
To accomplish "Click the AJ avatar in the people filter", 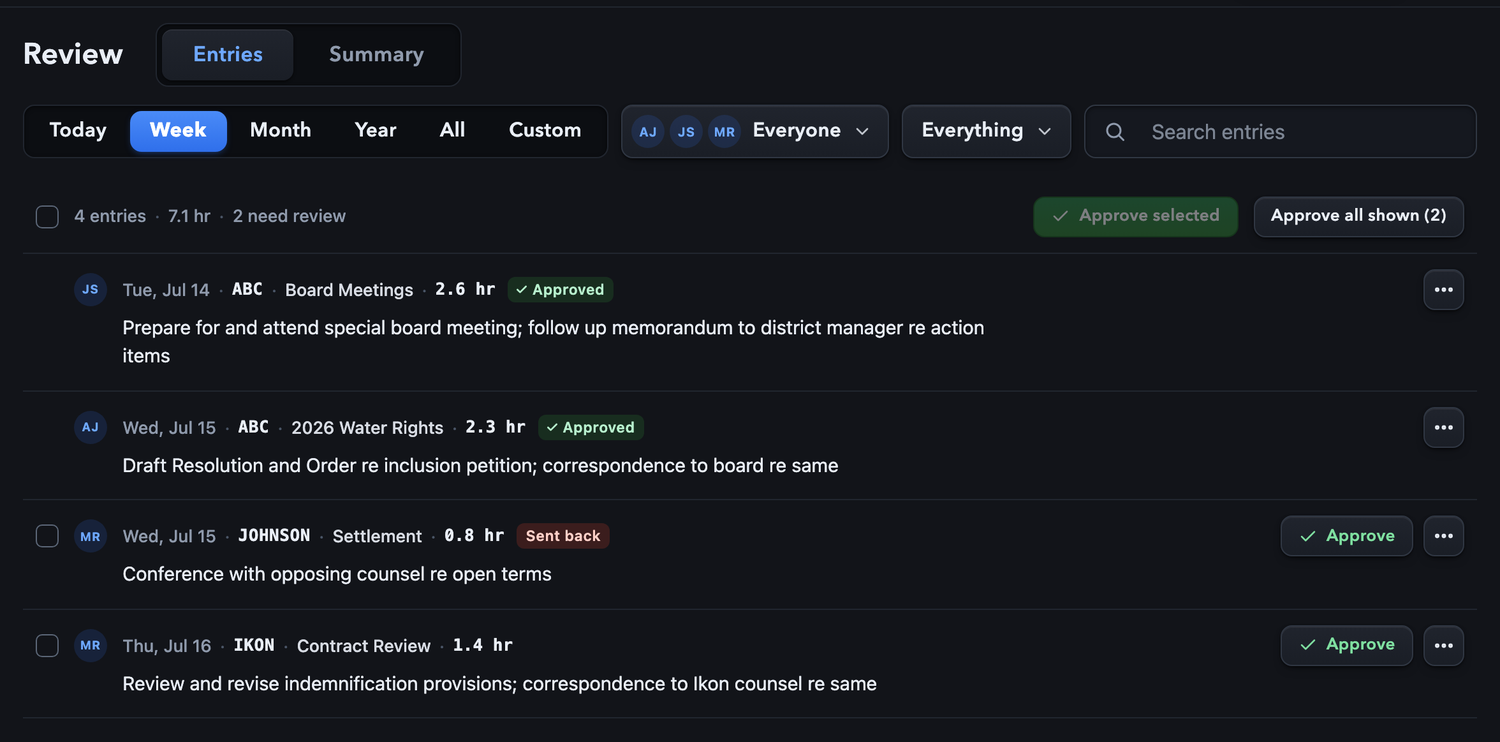I will point(648,132).
